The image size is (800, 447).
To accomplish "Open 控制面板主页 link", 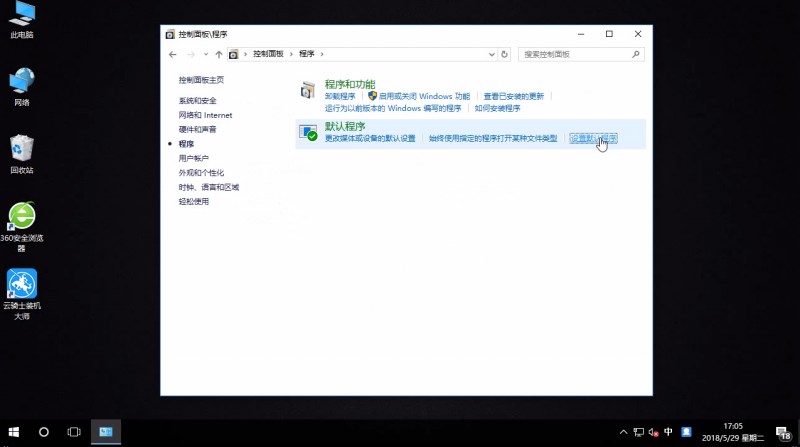I will click(x=201, y=80).
